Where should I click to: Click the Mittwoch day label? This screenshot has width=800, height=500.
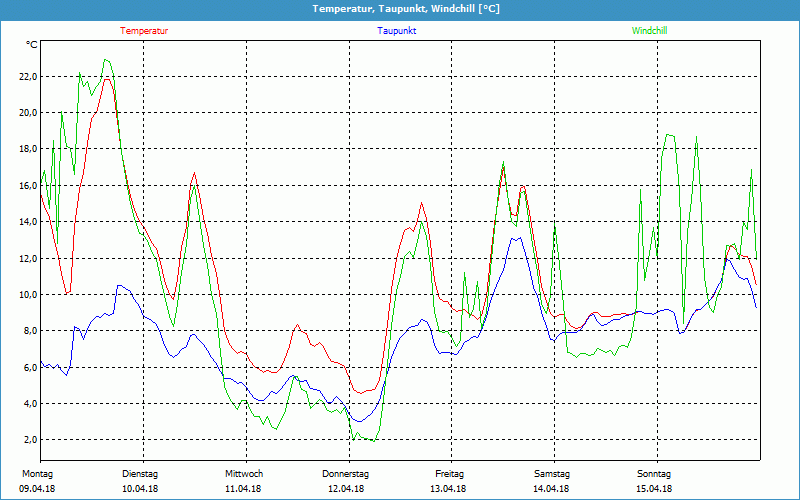(244, 474)
